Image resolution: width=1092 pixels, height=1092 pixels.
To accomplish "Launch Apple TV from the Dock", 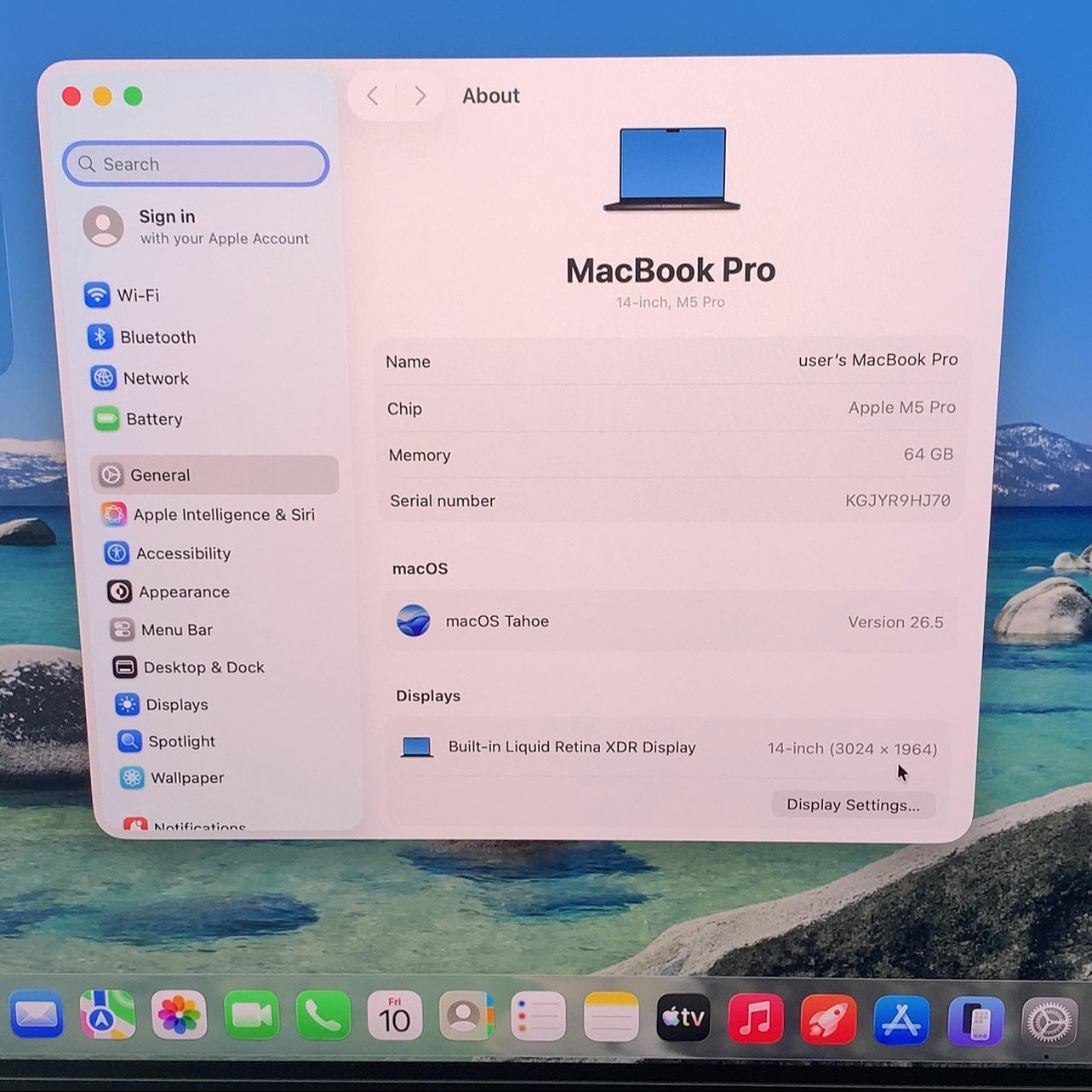I will click(x=683, y=1017).
